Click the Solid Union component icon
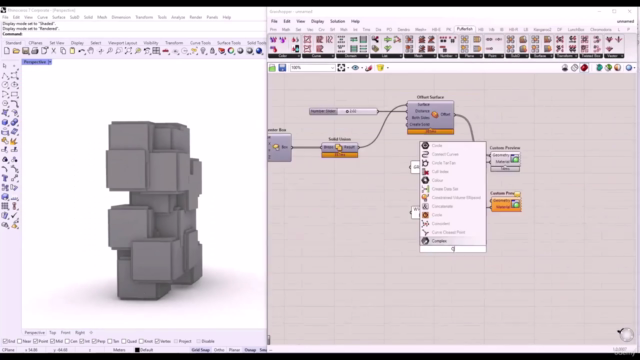Screen dimensions: 640x360 click(x=339, y=148)
